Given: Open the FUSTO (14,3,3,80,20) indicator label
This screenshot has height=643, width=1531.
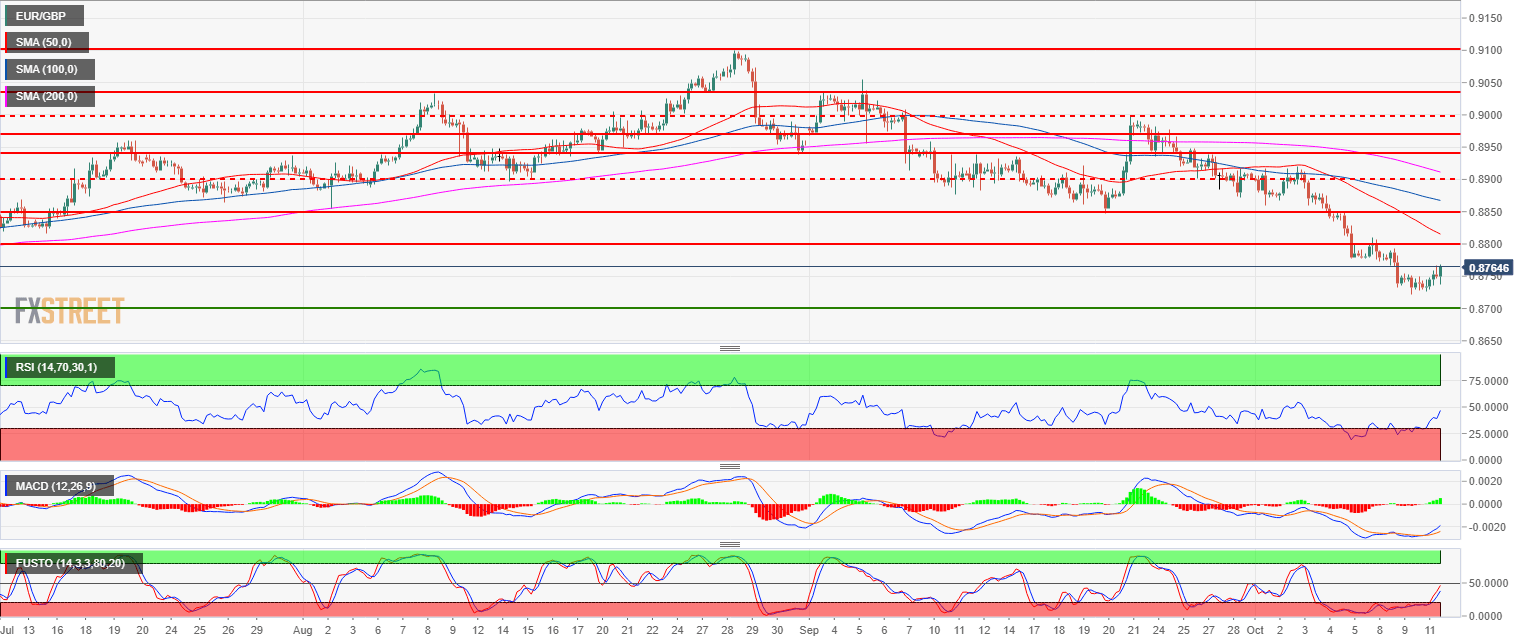Looking at the screenshot, I should [x=74, y=564].
